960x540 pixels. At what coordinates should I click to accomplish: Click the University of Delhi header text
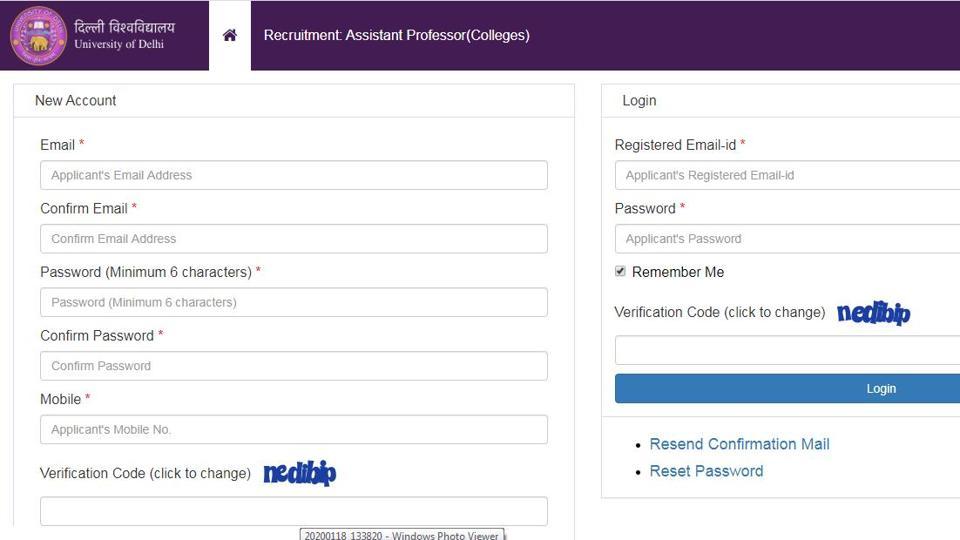tap(119, 44)
